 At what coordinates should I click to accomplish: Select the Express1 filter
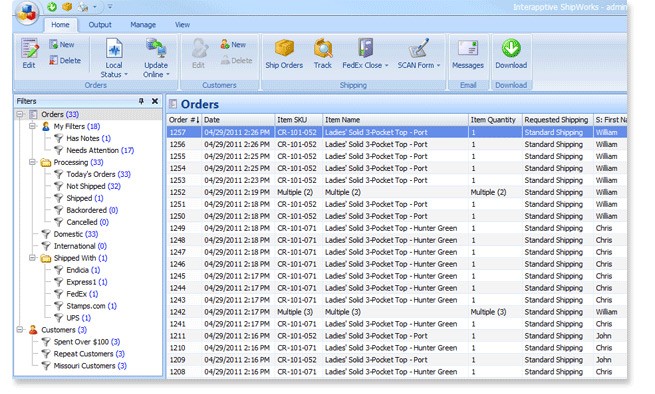pyautogui.click(x=81, y=282)
